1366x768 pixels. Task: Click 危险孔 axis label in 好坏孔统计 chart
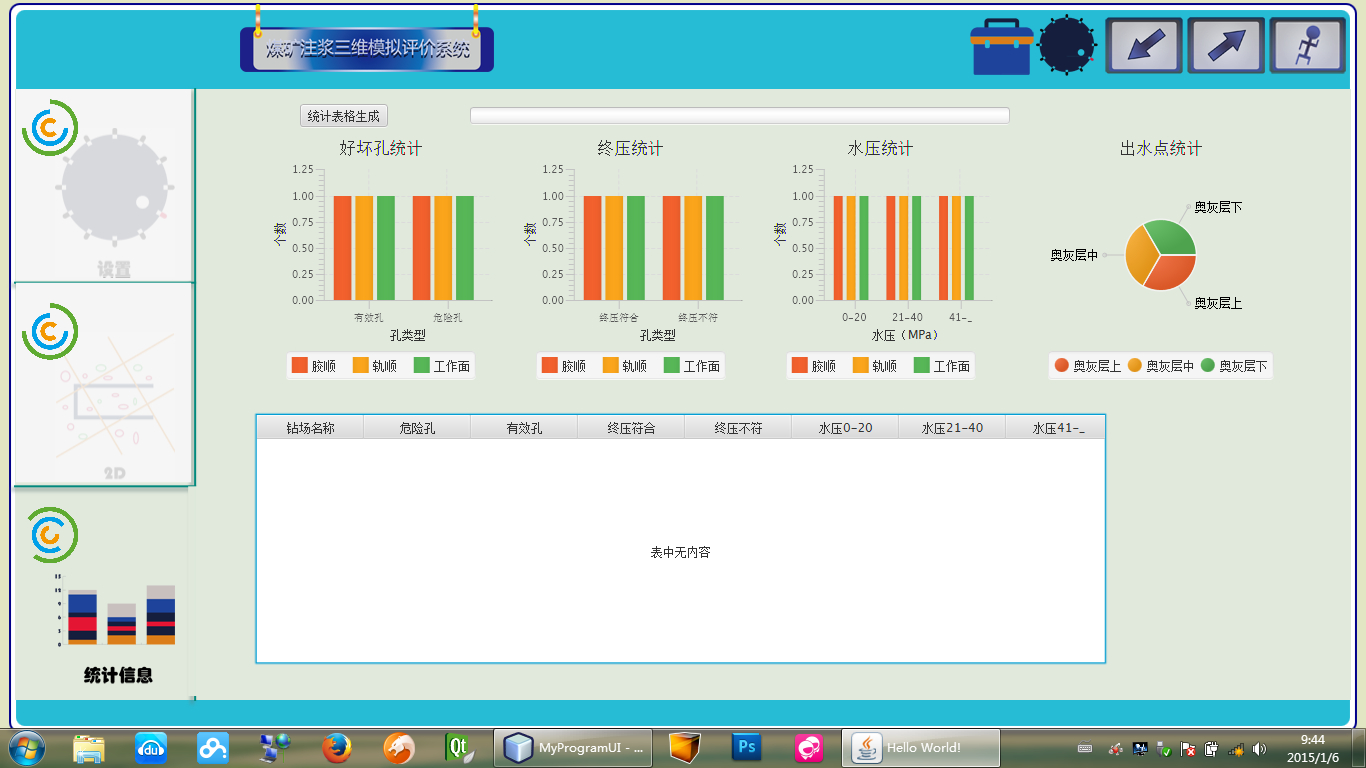(447, 318)
